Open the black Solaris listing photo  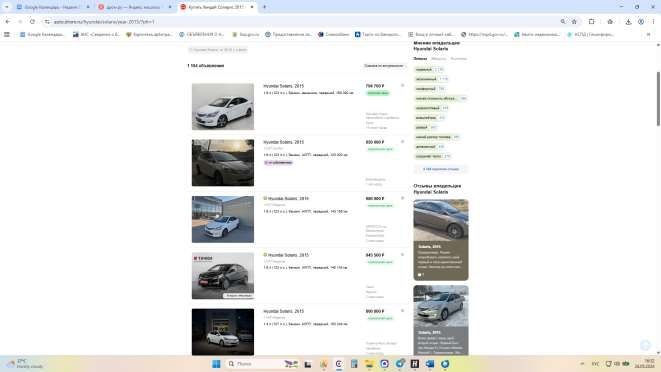223,276
